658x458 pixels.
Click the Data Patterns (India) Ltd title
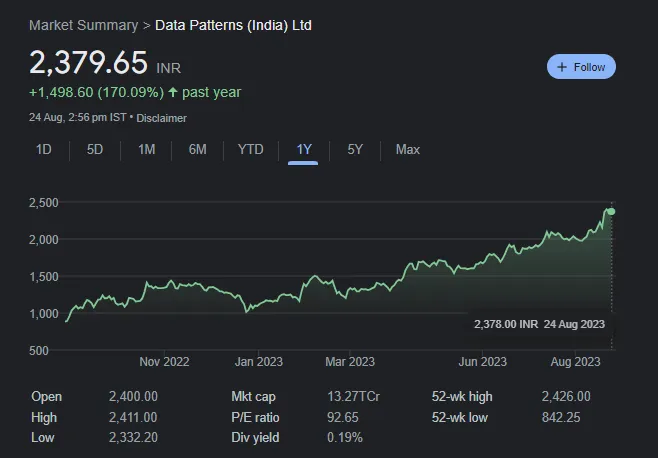[233, 24]
